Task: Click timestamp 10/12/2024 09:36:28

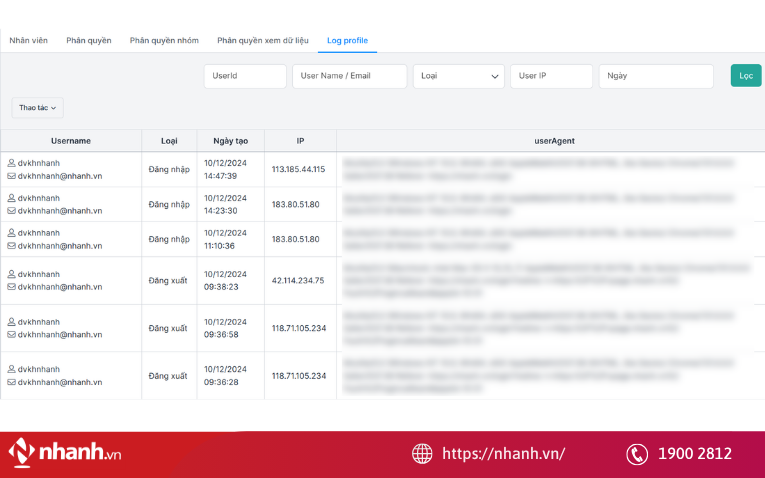Action: point(225,376)
